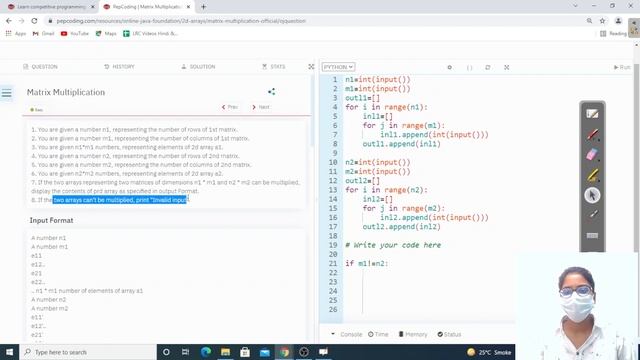Click the reset code icon in editor toolbar
The height and width of the screenshot is (360, 640).
click(x=488, y=67)
